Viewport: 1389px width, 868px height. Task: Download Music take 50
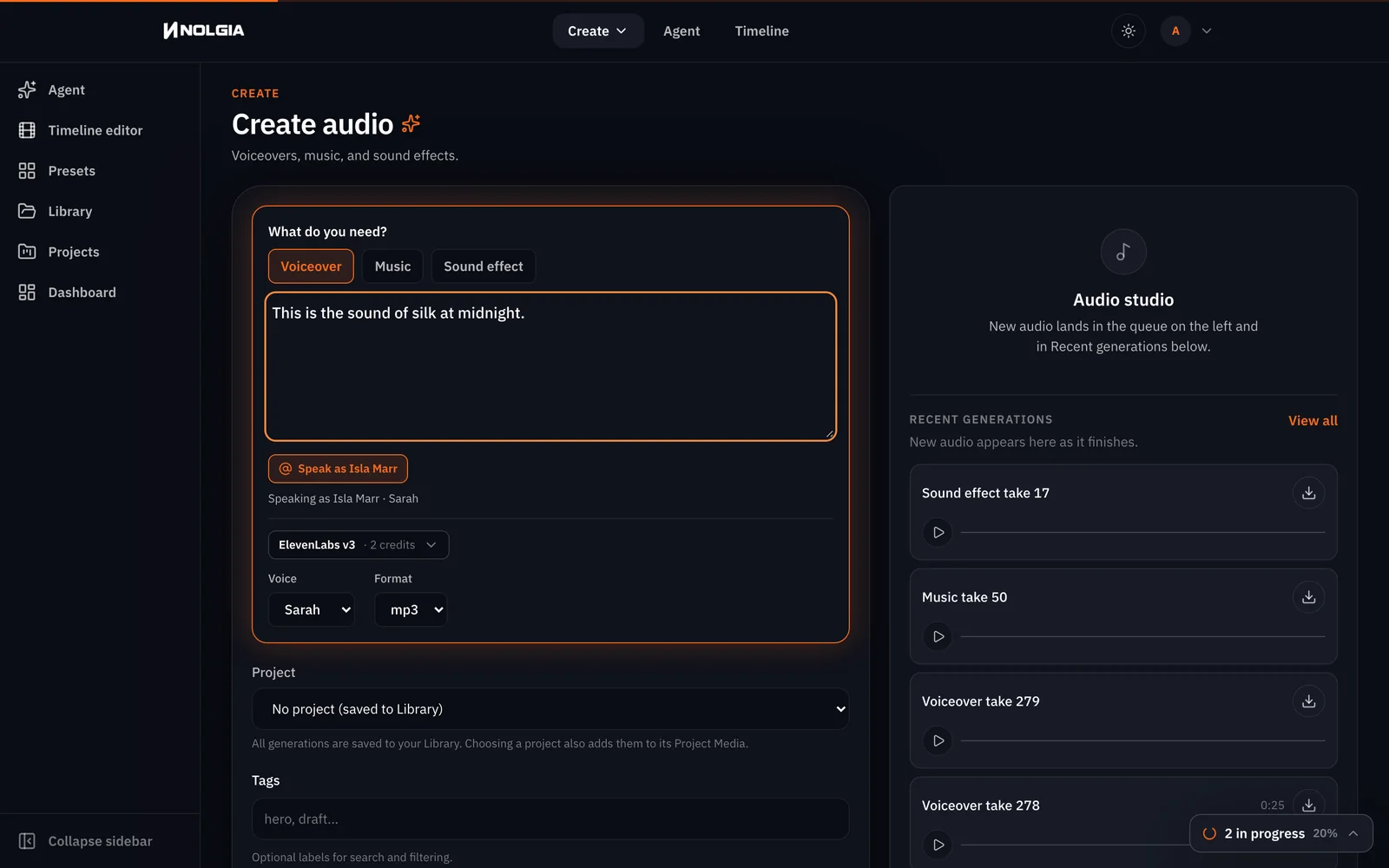pyautogui.click(x=1309, y=597)
